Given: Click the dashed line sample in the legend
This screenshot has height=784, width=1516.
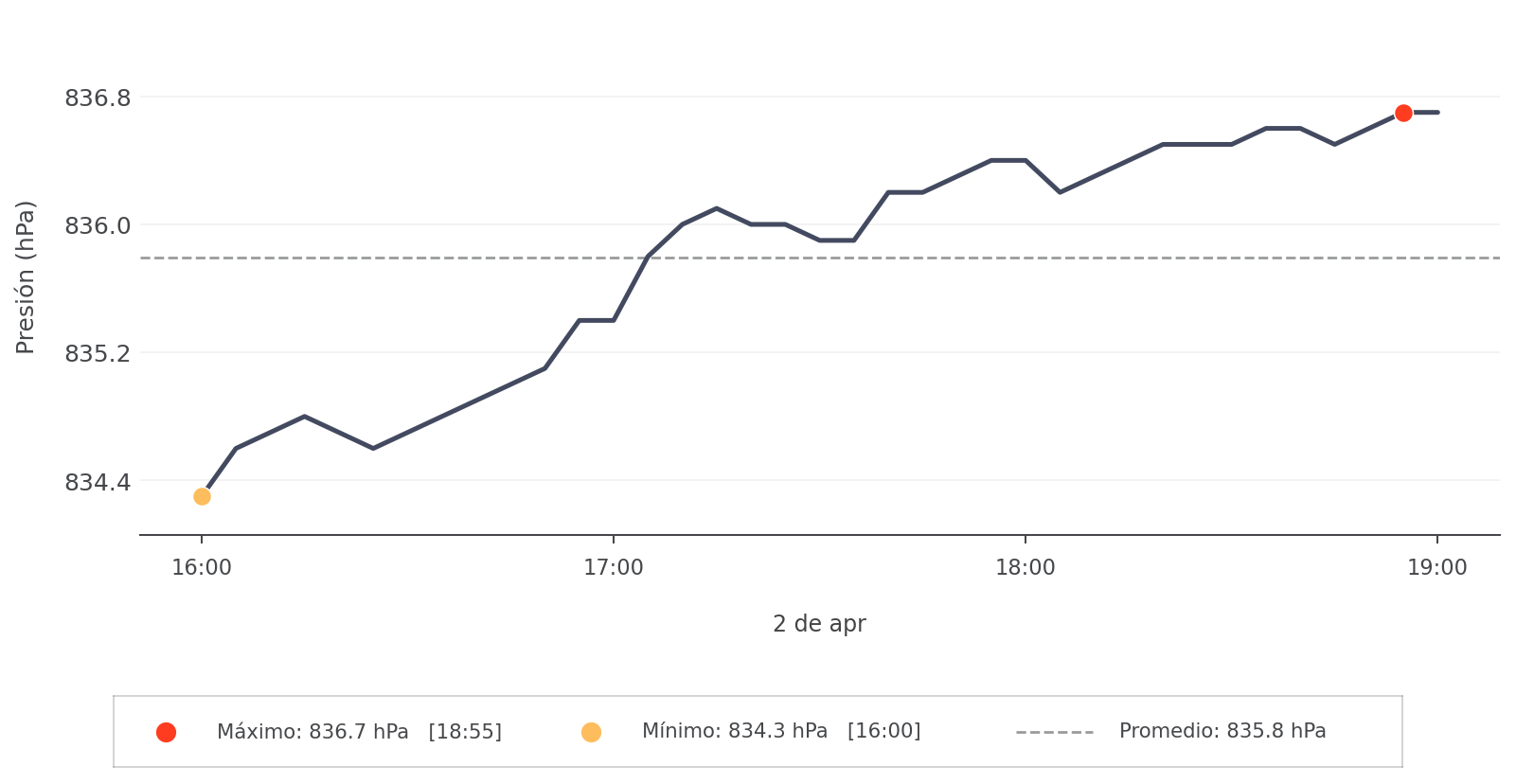Looking at the screenshot, I should pyautogui.click(x=1054, y=732).
